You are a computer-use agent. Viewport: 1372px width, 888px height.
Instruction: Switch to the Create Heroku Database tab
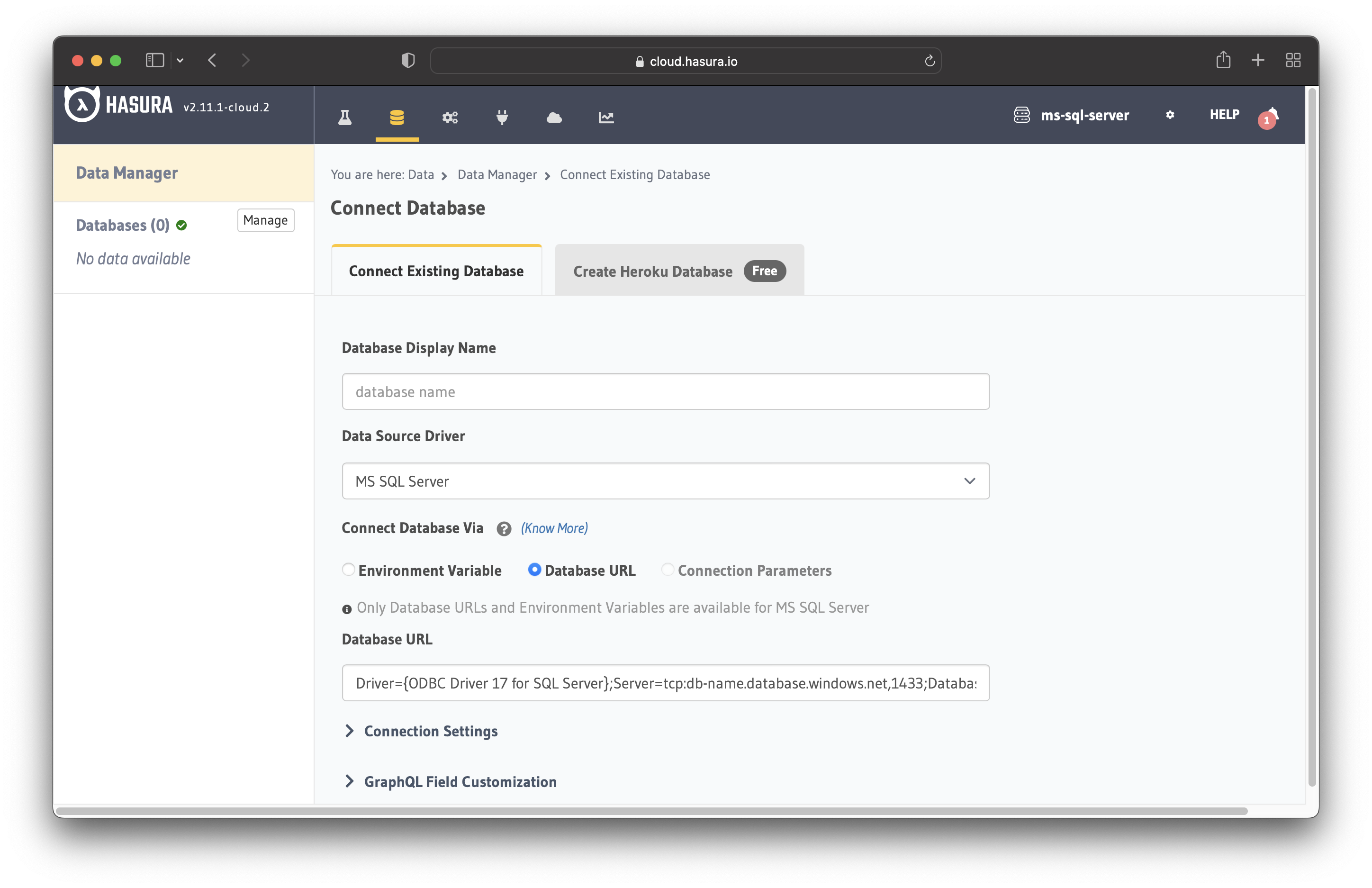pyautogui.click(x=678, y=271)
